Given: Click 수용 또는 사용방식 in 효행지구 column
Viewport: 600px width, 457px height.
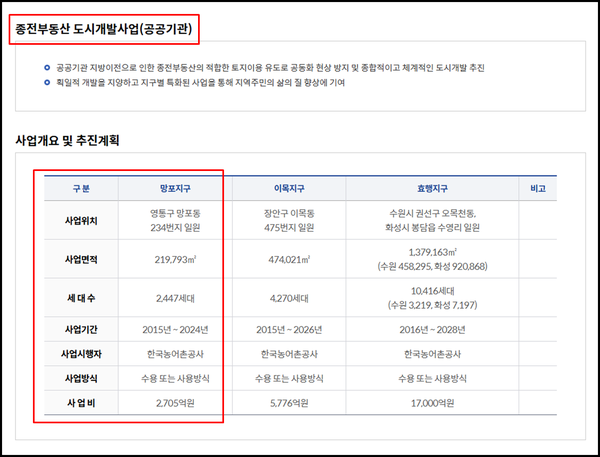Looking at the screenshot, I should pyautogui.click(x=432, y=379).
